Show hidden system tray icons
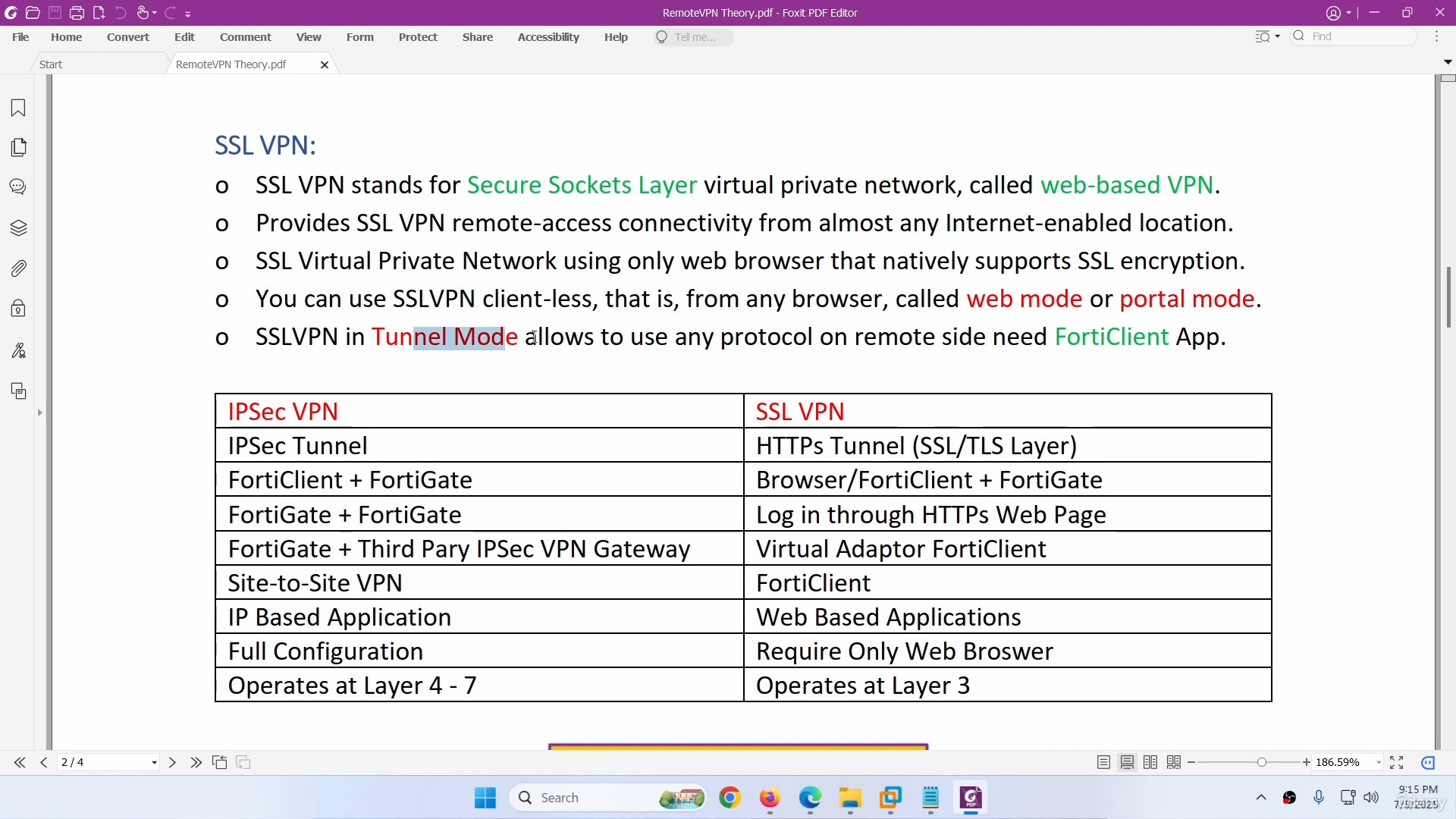 point(1261,798)
